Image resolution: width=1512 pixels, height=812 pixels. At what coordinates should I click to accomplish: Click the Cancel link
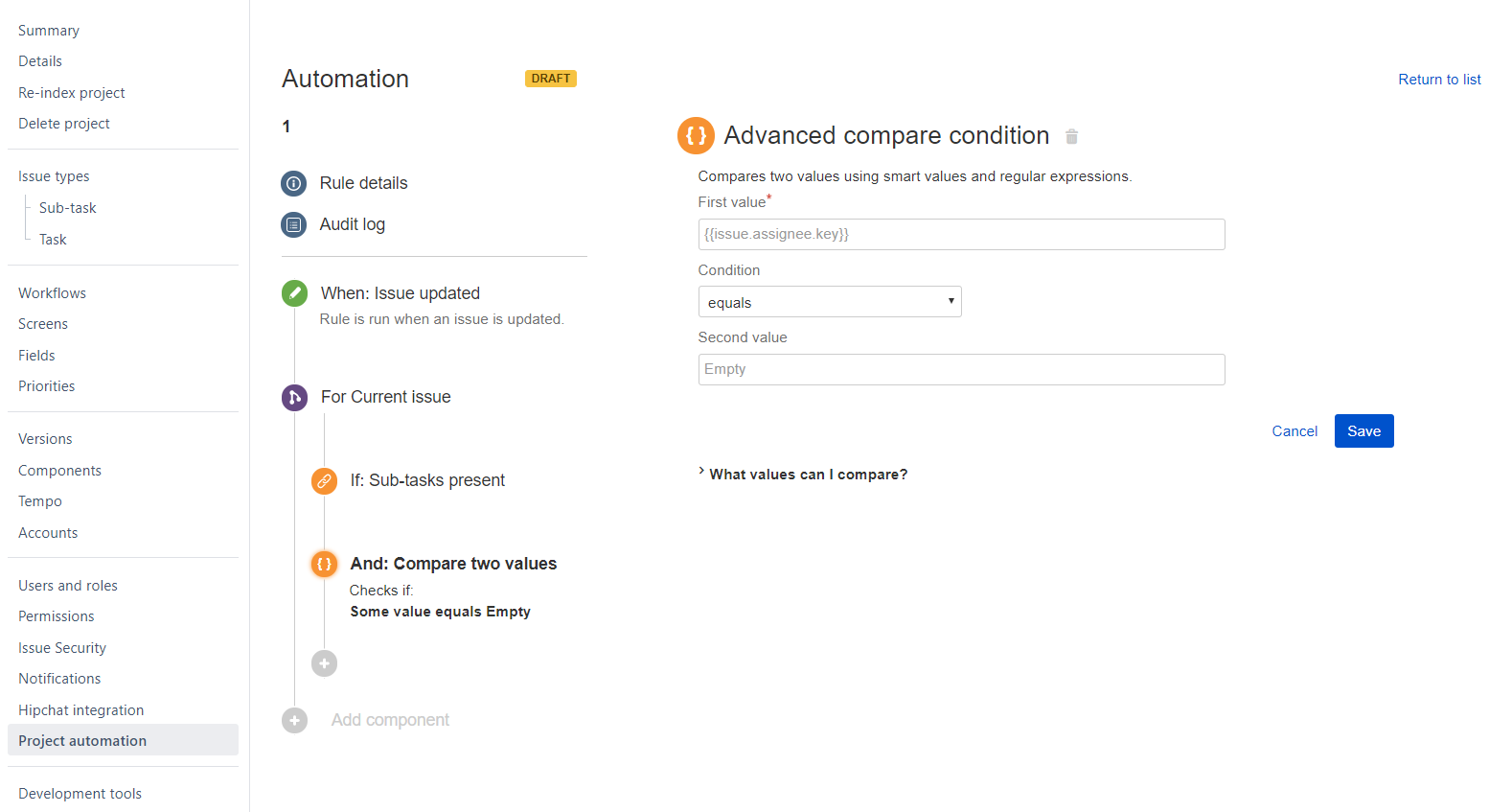(1294, 431)
